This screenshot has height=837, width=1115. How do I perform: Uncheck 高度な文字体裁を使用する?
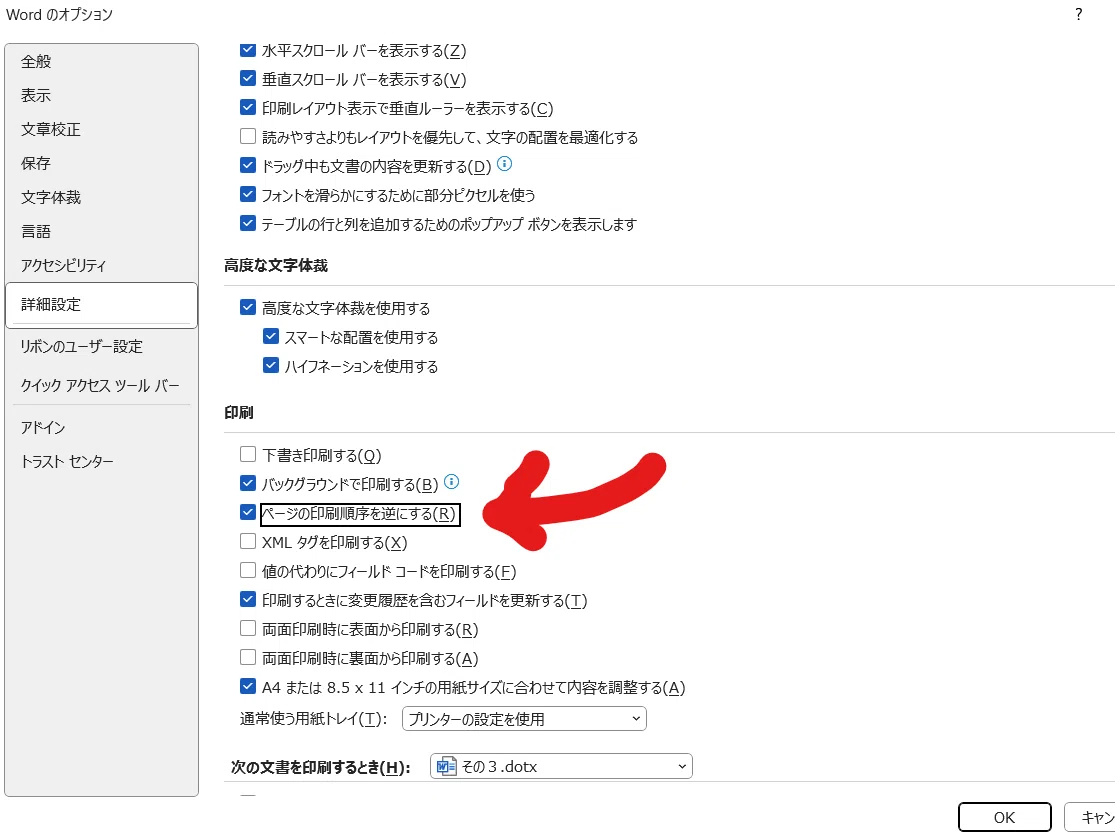coord(247,307)
